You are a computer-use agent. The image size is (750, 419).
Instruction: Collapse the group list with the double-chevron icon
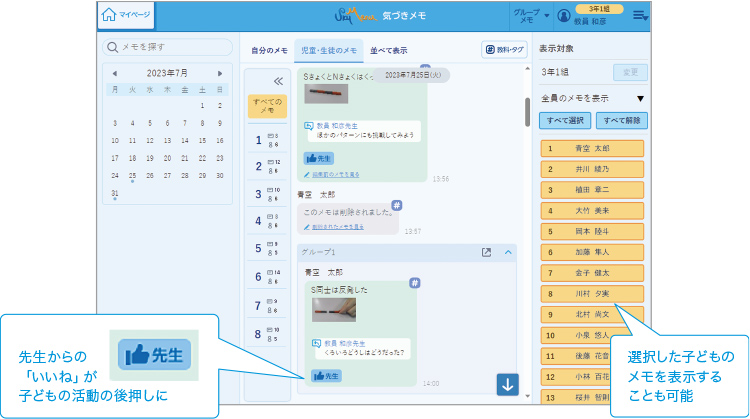point(279,81)
